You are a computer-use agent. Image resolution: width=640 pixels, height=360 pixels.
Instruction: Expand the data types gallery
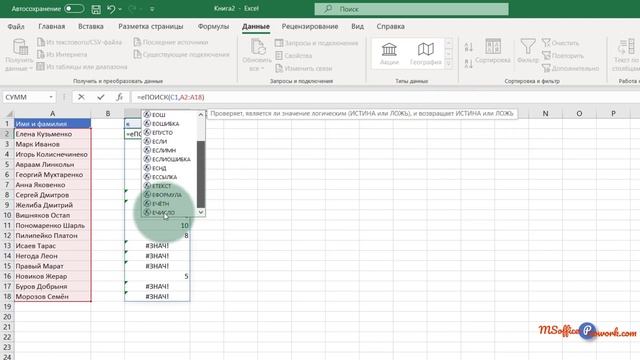[x=449, y=64]
